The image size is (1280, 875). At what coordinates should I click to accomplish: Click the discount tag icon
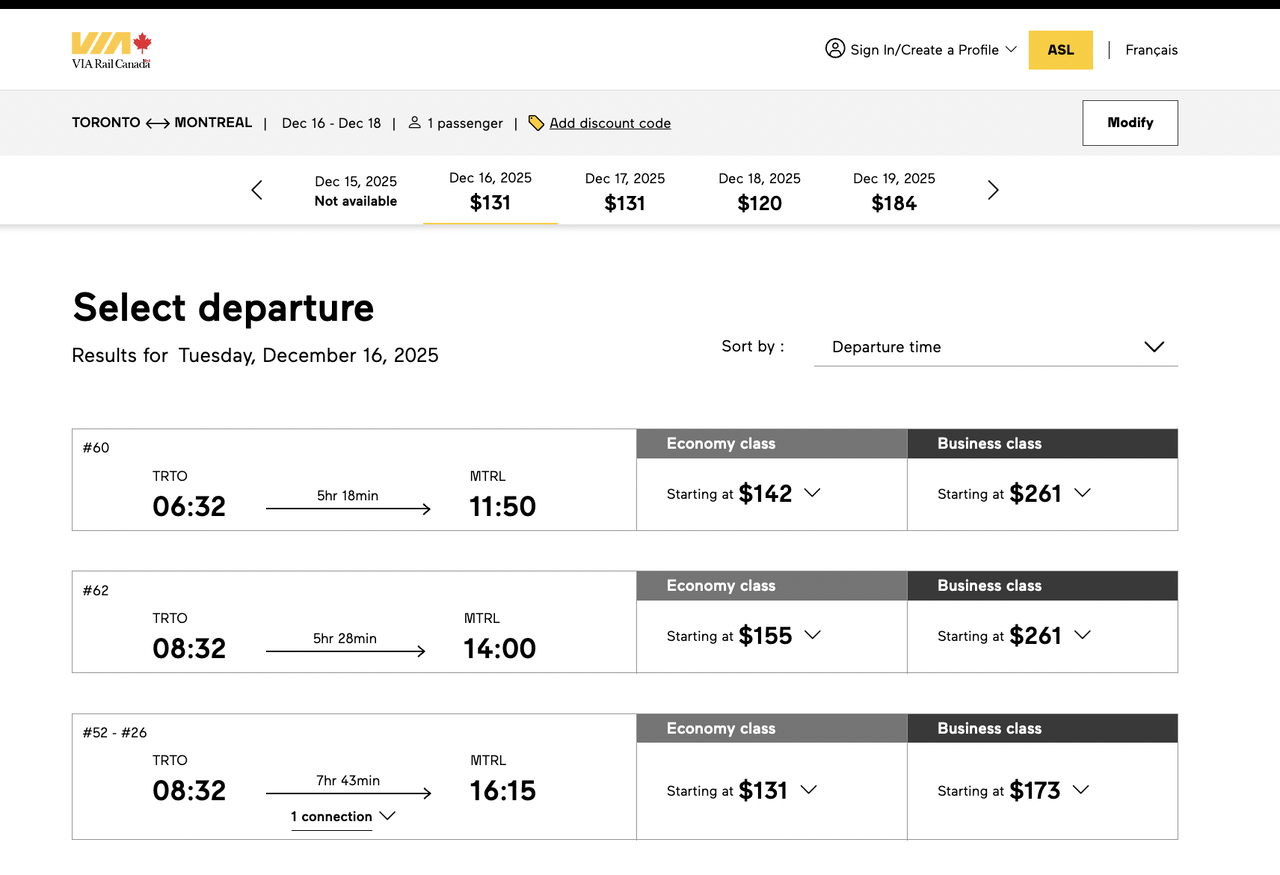[536, 123]
